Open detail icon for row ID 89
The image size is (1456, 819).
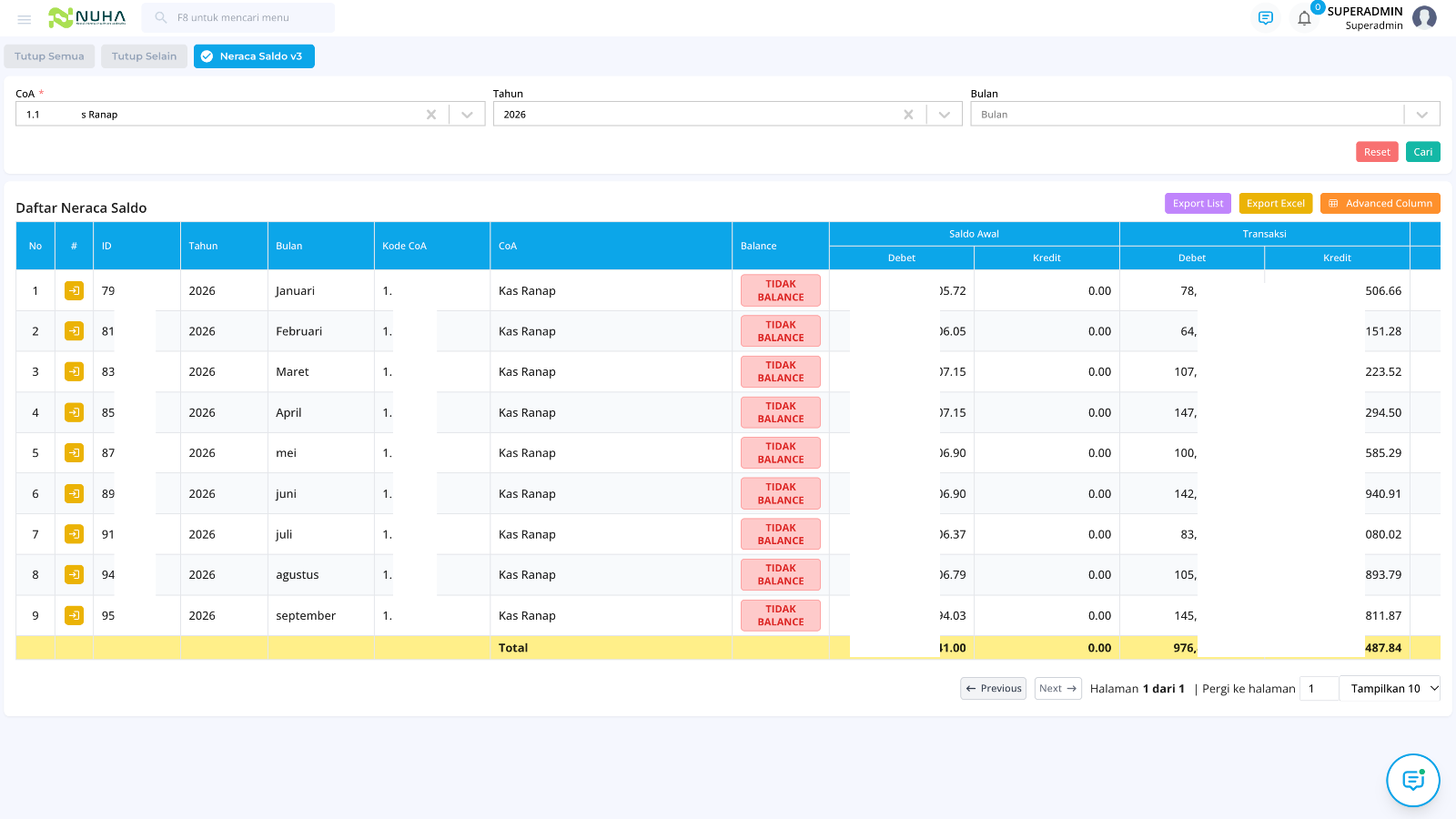[74, 494]
